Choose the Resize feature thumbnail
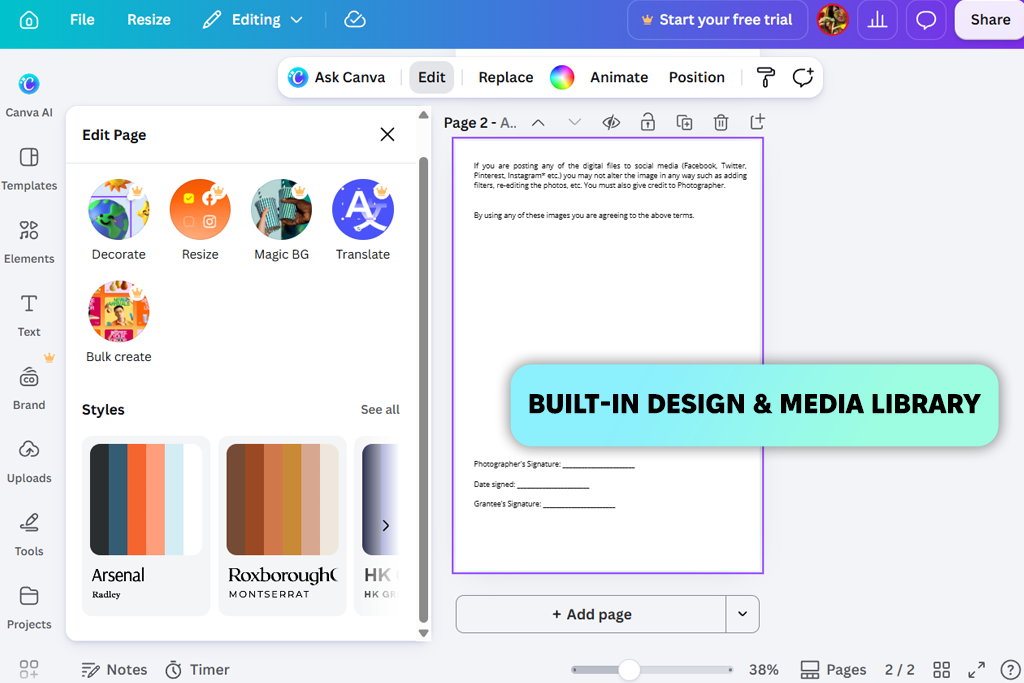 click(x=200, y=220)
